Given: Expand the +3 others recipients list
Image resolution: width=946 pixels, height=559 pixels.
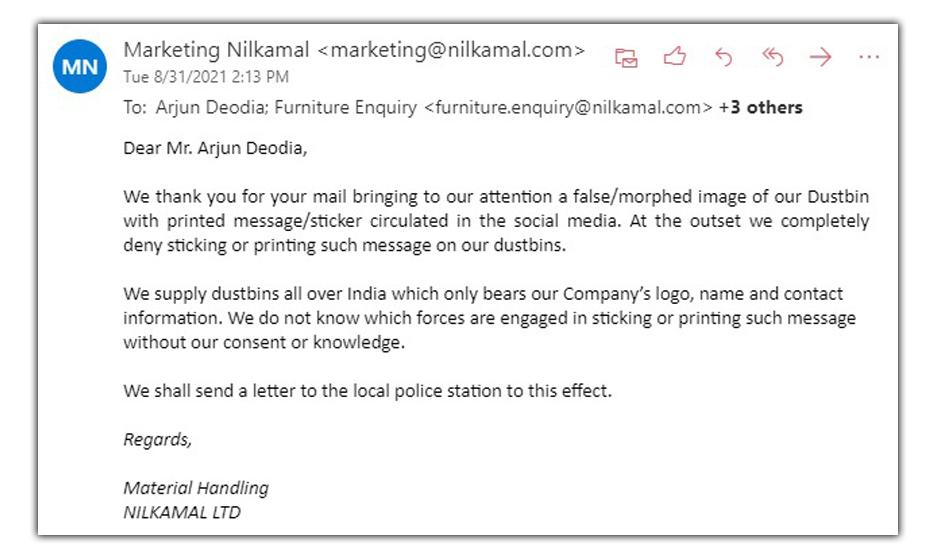Looking at the screenshot, I should 760,107.
